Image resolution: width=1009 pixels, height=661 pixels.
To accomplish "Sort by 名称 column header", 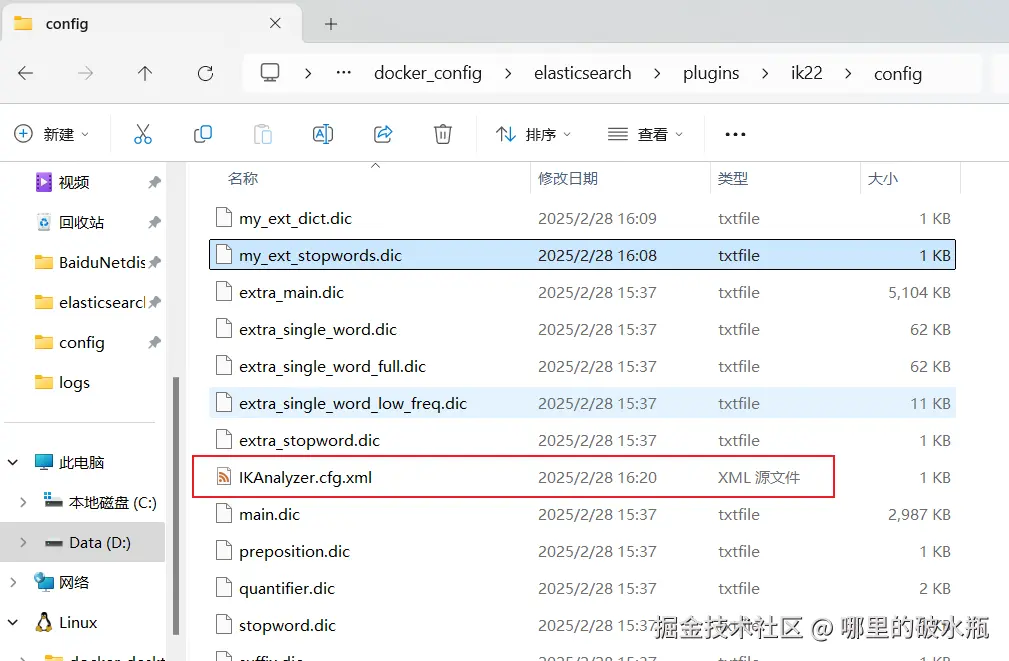I will [243, 178].
